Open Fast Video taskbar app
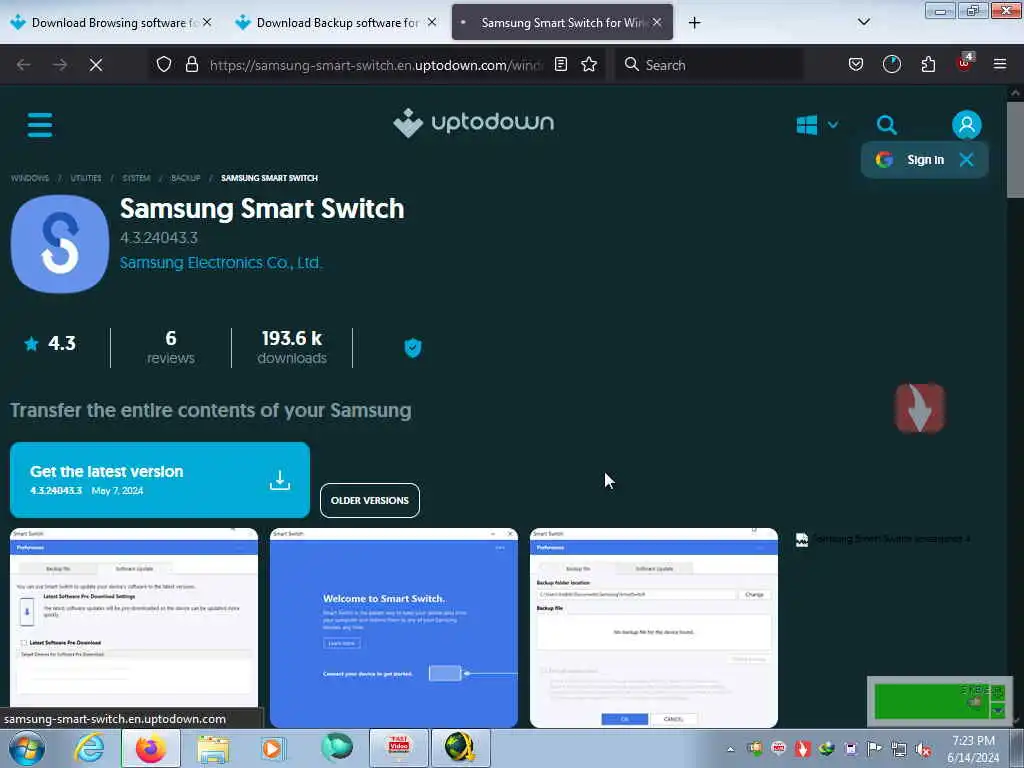1024x768 pixels. [398, 748]
